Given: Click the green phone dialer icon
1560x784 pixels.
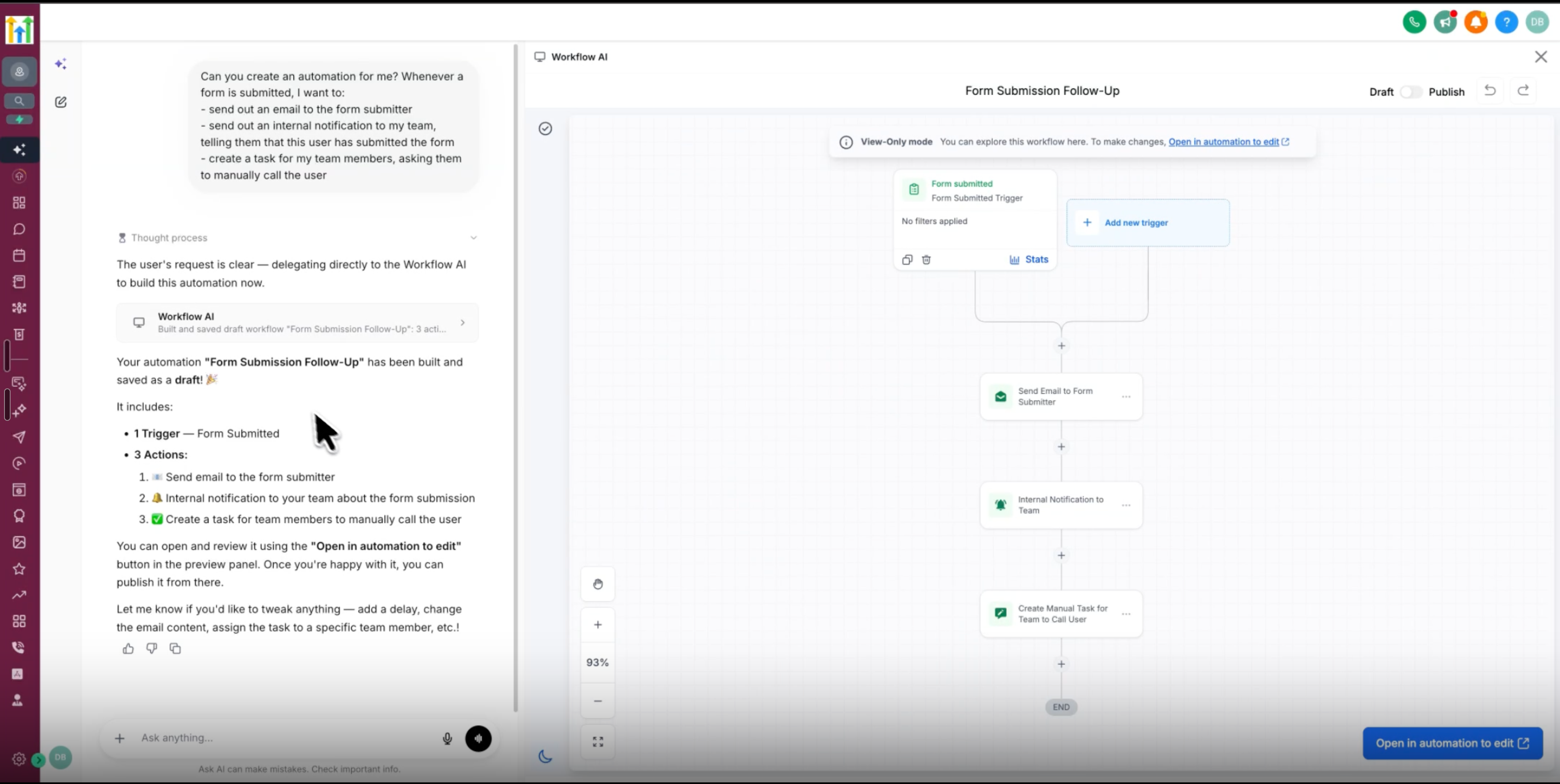Looking at the screenshot, I should [x=1414, y=22].
